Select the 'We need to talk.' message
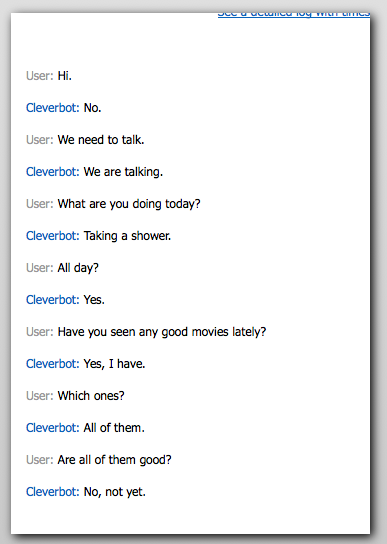The height and width of the screenshot is (544, 387). click(x=101, y=140)
